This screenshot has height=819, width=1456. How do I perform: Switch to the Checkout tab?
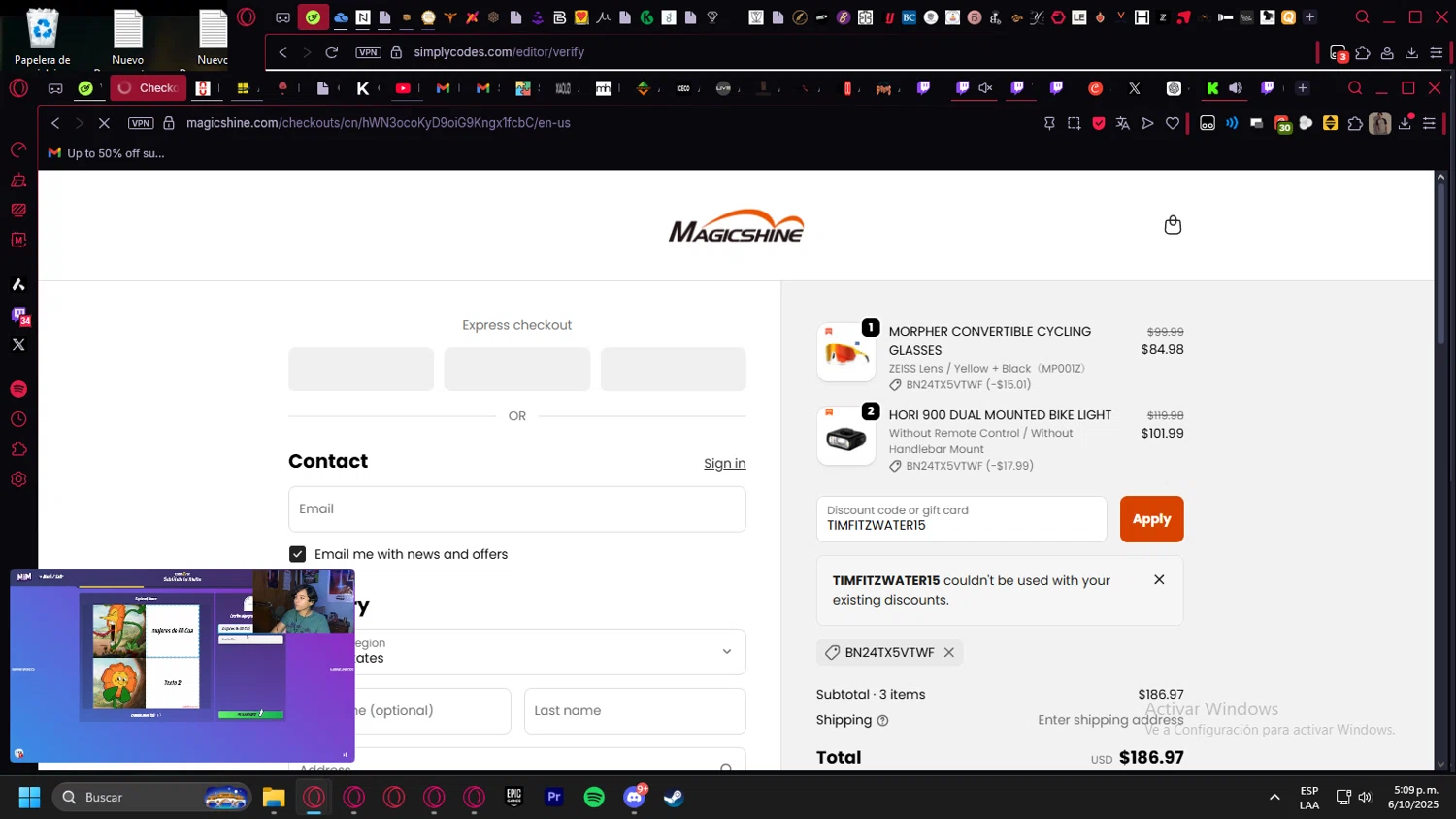(149, 88)
